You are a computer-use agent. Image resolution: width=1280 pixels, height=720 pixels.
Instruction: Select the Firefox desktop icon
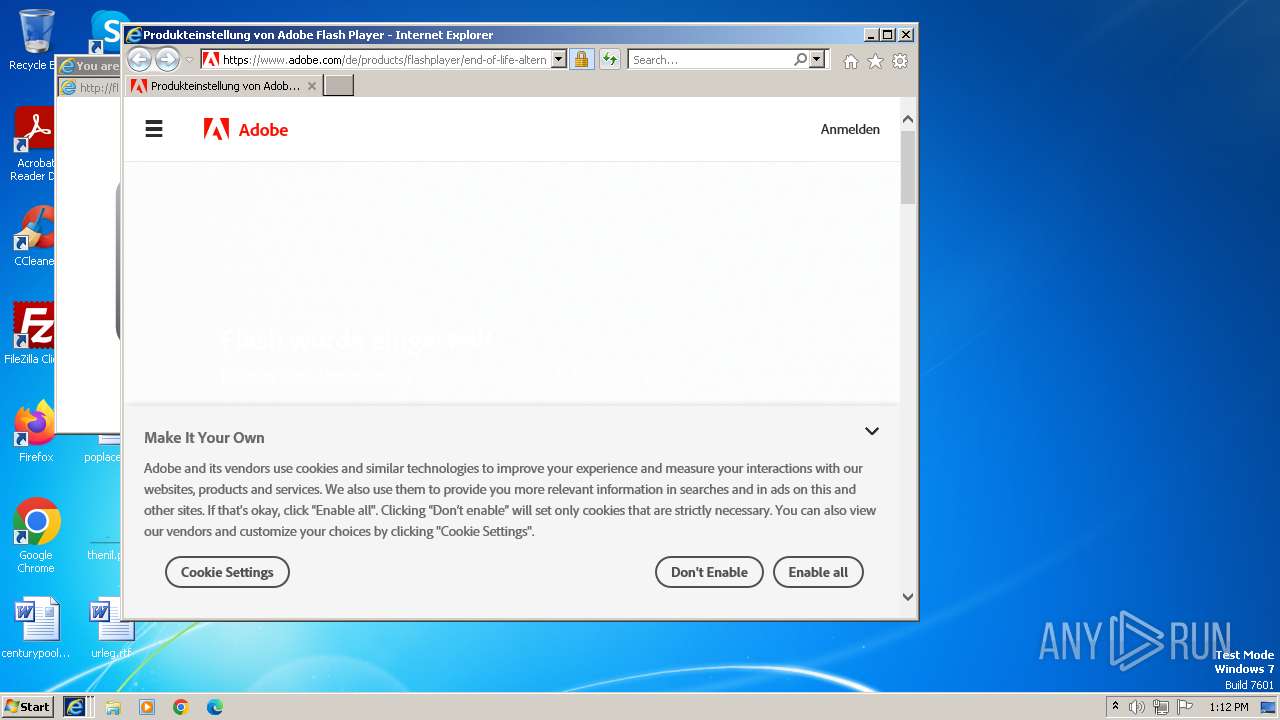35,432
